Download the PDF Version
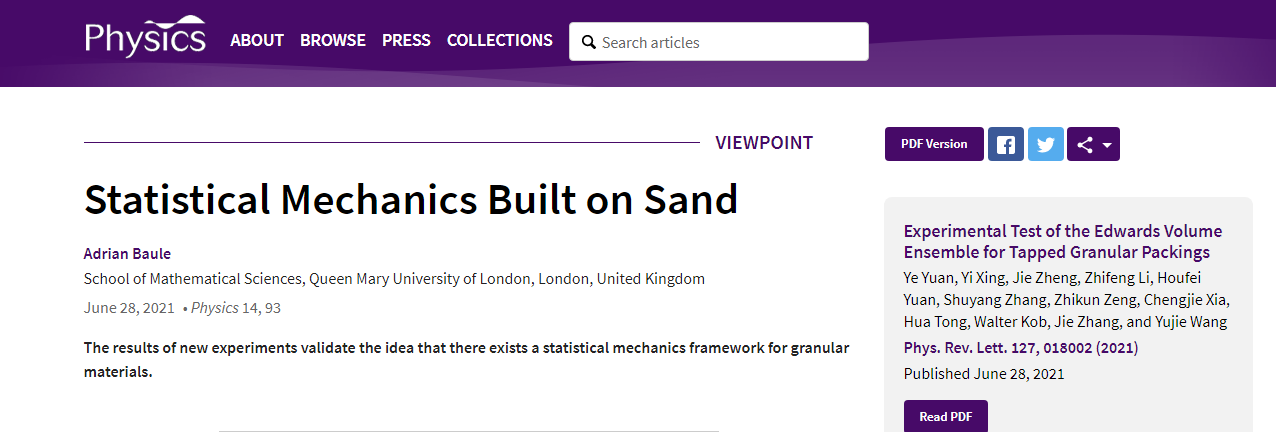The height and width of the screenshot is (432, 1276). [x=934, y=144]
